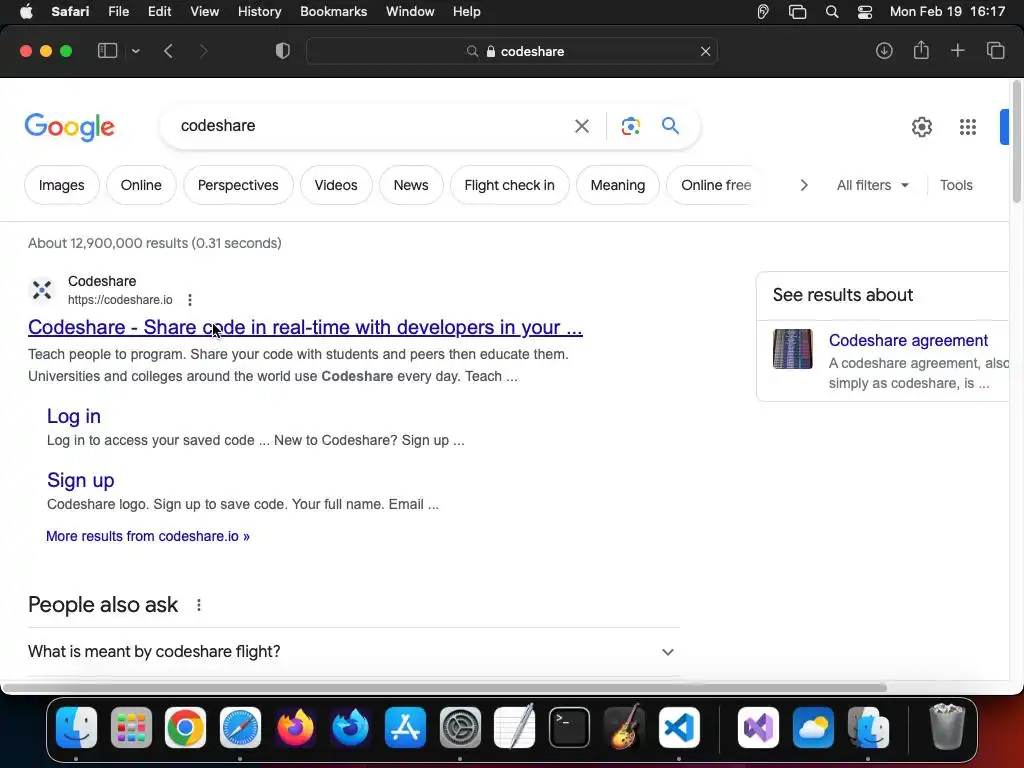Image resolution: width=1024 pixels, height=768 pixels.
Task: Select the Perspectives filter
Action: pyautogui.click(x=238, y=185)
